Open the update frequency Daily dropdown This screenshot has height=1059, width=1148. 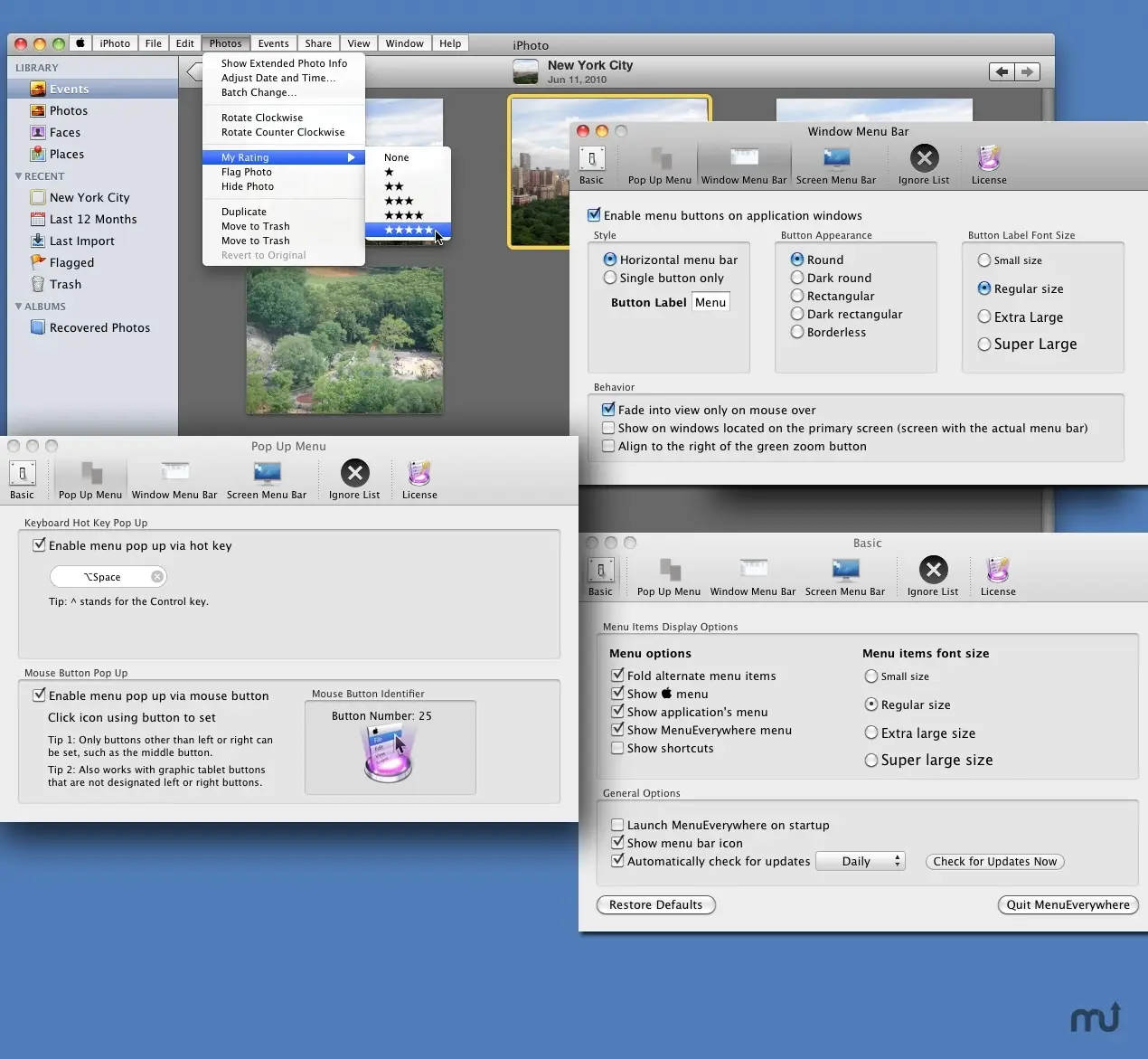click(x=861, y=861)
